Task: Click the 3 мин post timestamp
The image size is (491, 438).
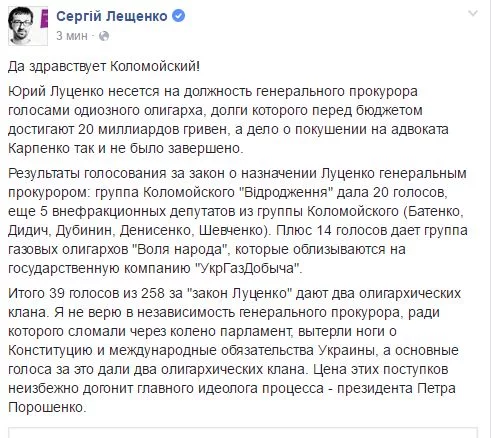Action: pos(72,36)
